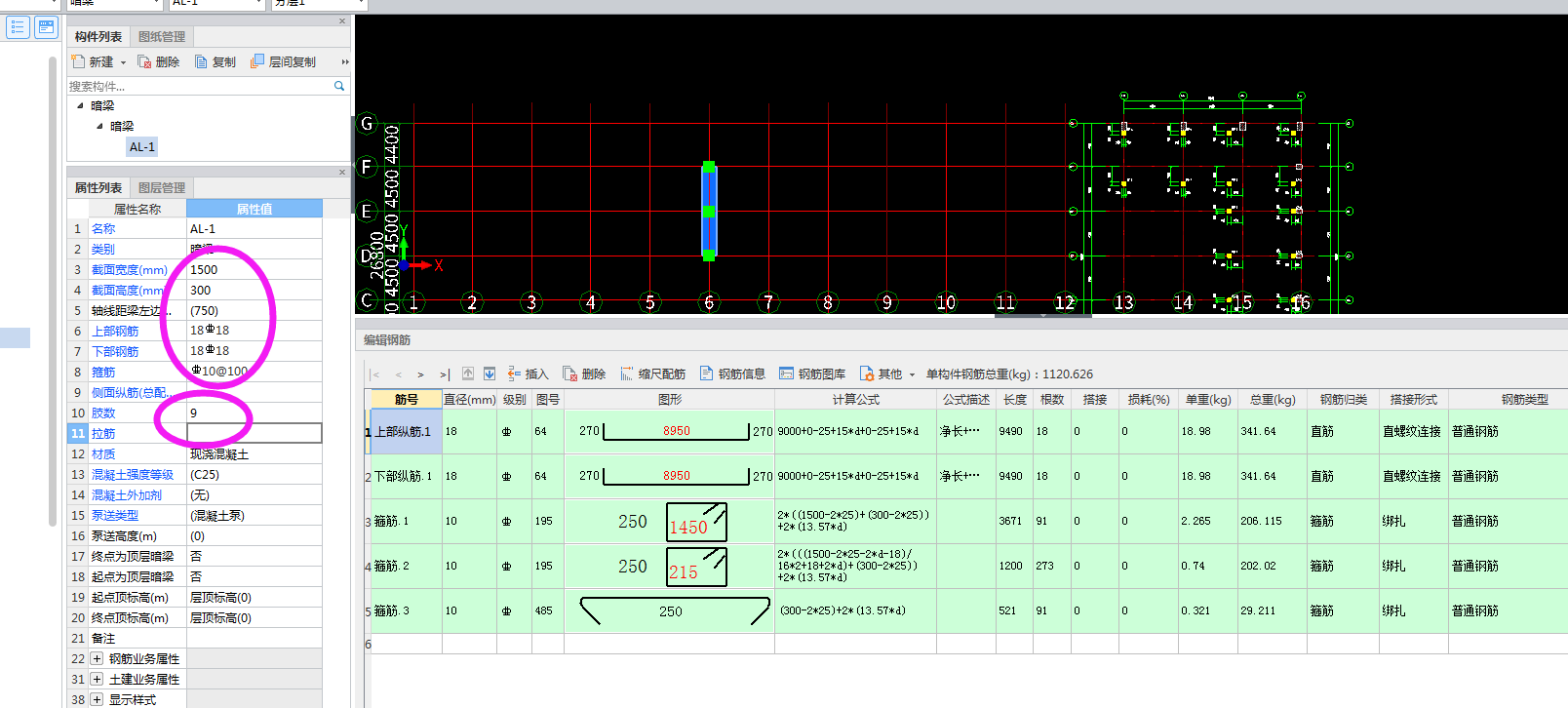Click the 混凝土强度等级 property link

[x=133, y=475]
